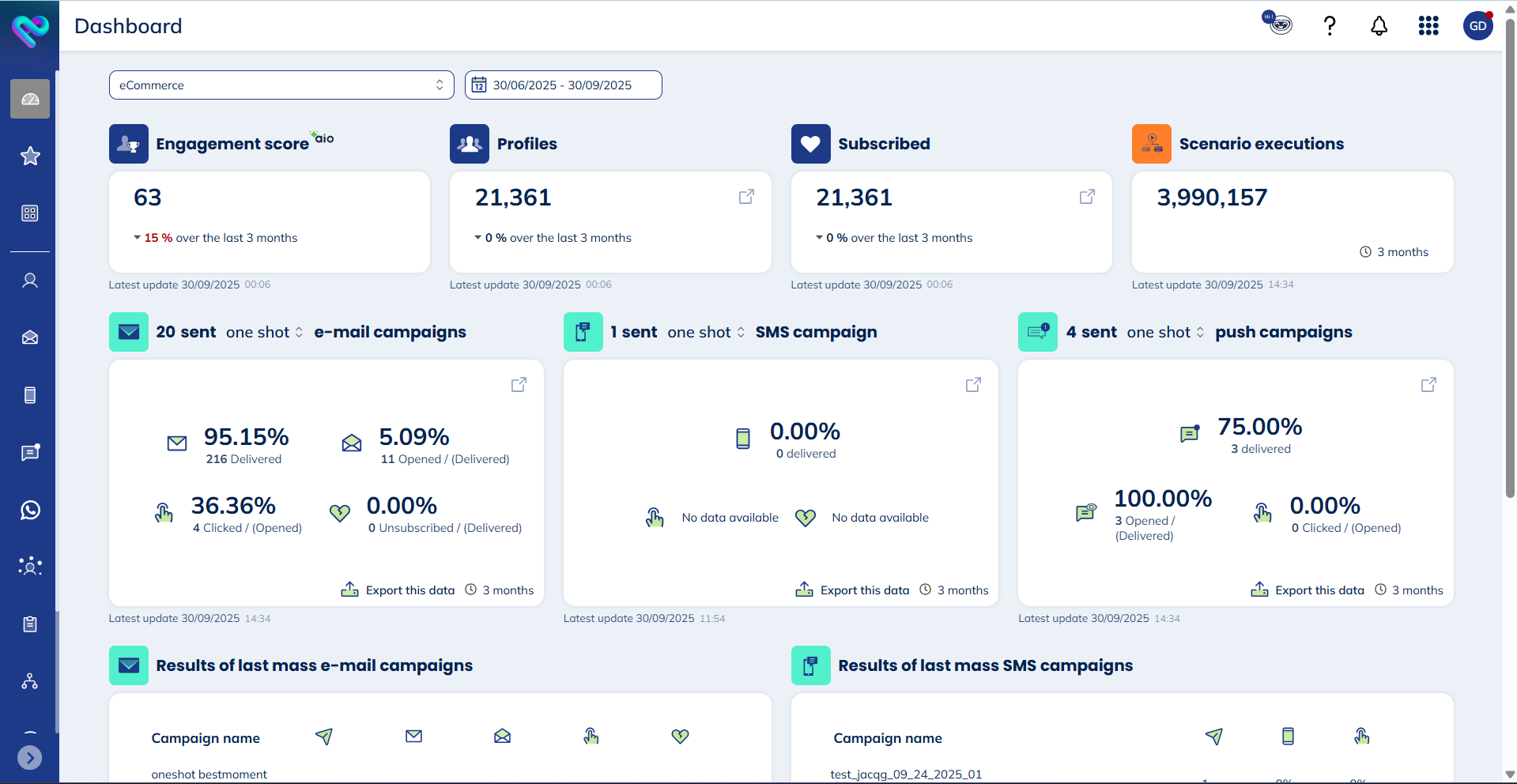Open the favorites star in sidebar
Viewport: 1517px width, 784px height.
coord(30,156)
